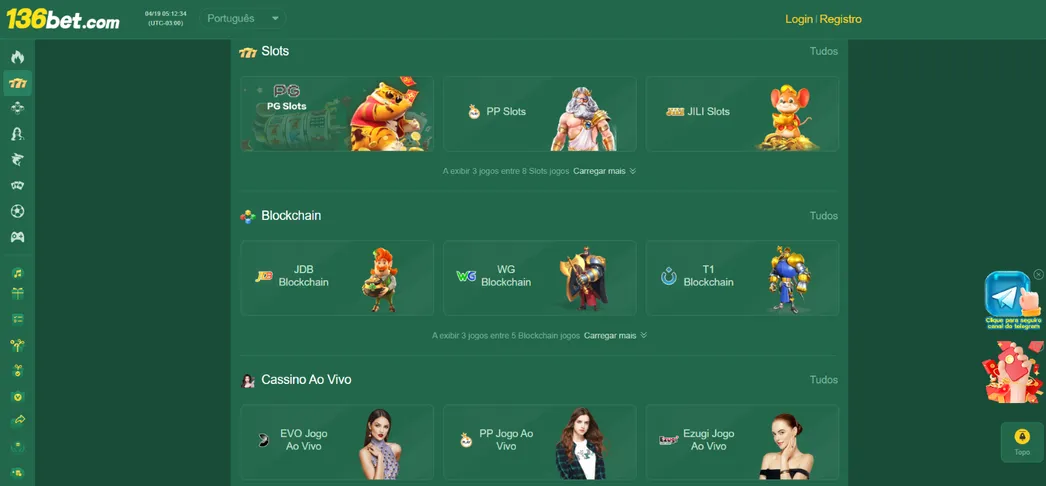Click the Login link
The image size is (1046, 486).
click(799, 19)
